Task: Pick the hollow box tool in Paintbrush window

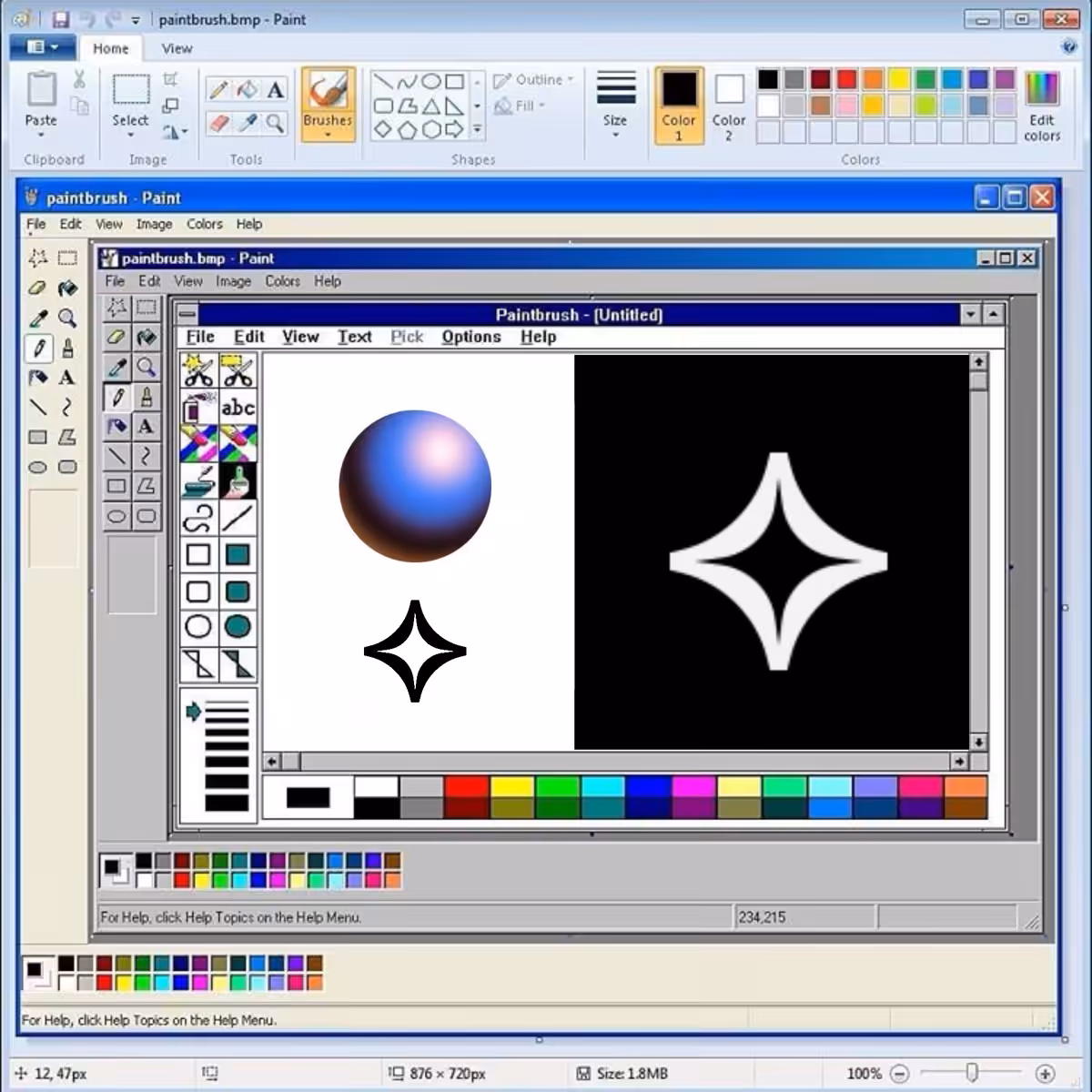Action: pyautogui.click(x=199, y=554)
